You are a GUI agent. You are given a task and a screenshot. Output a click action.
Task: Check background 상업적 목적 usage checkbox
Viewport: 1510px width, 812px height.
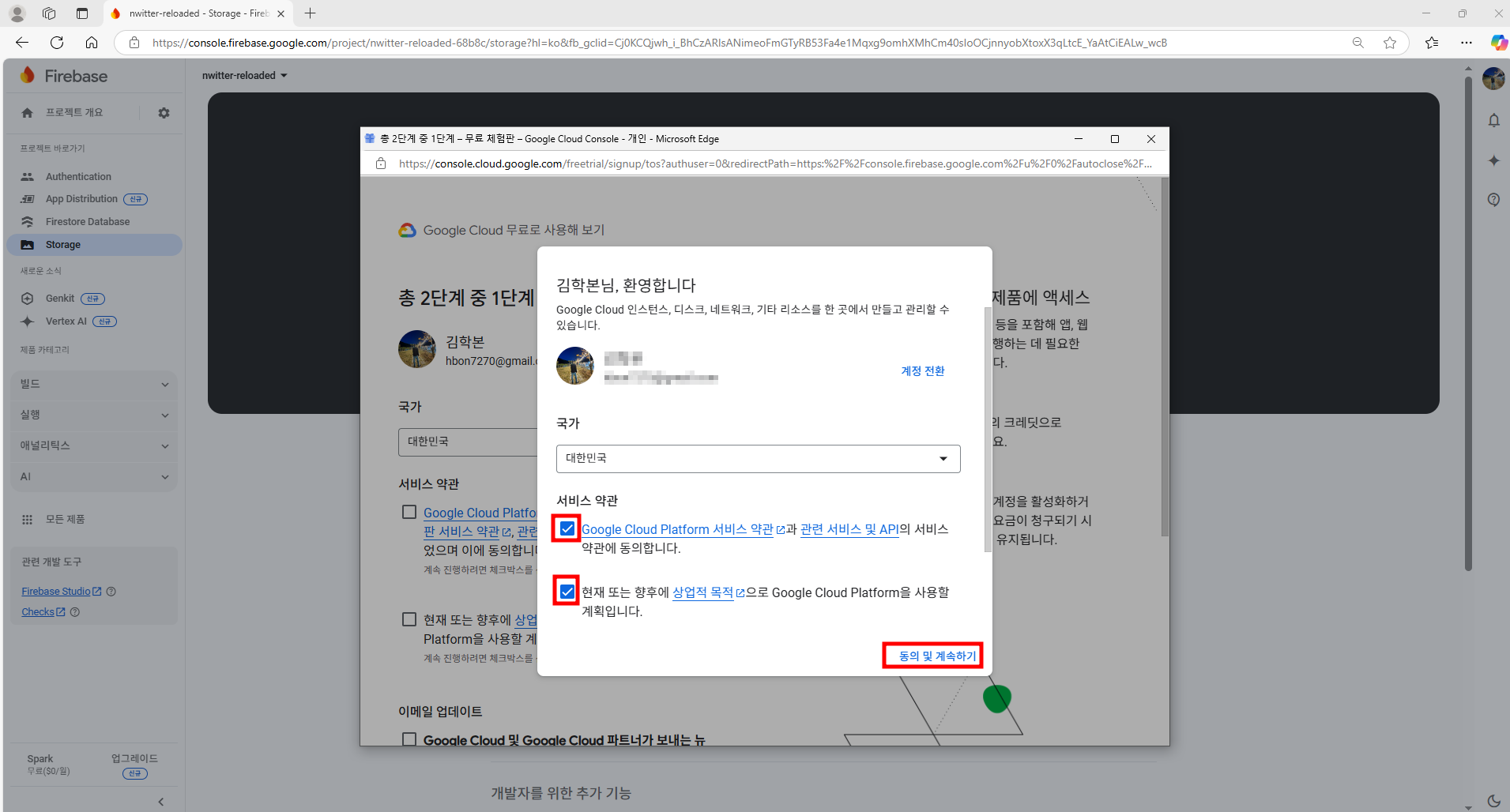coord(409,620)
